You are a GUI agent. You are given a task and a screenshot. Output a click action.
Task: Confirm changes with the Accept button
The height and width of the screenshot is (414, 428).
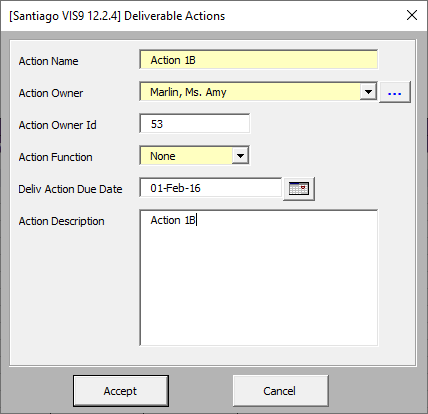pyautogui.click(x=121, y=391)
